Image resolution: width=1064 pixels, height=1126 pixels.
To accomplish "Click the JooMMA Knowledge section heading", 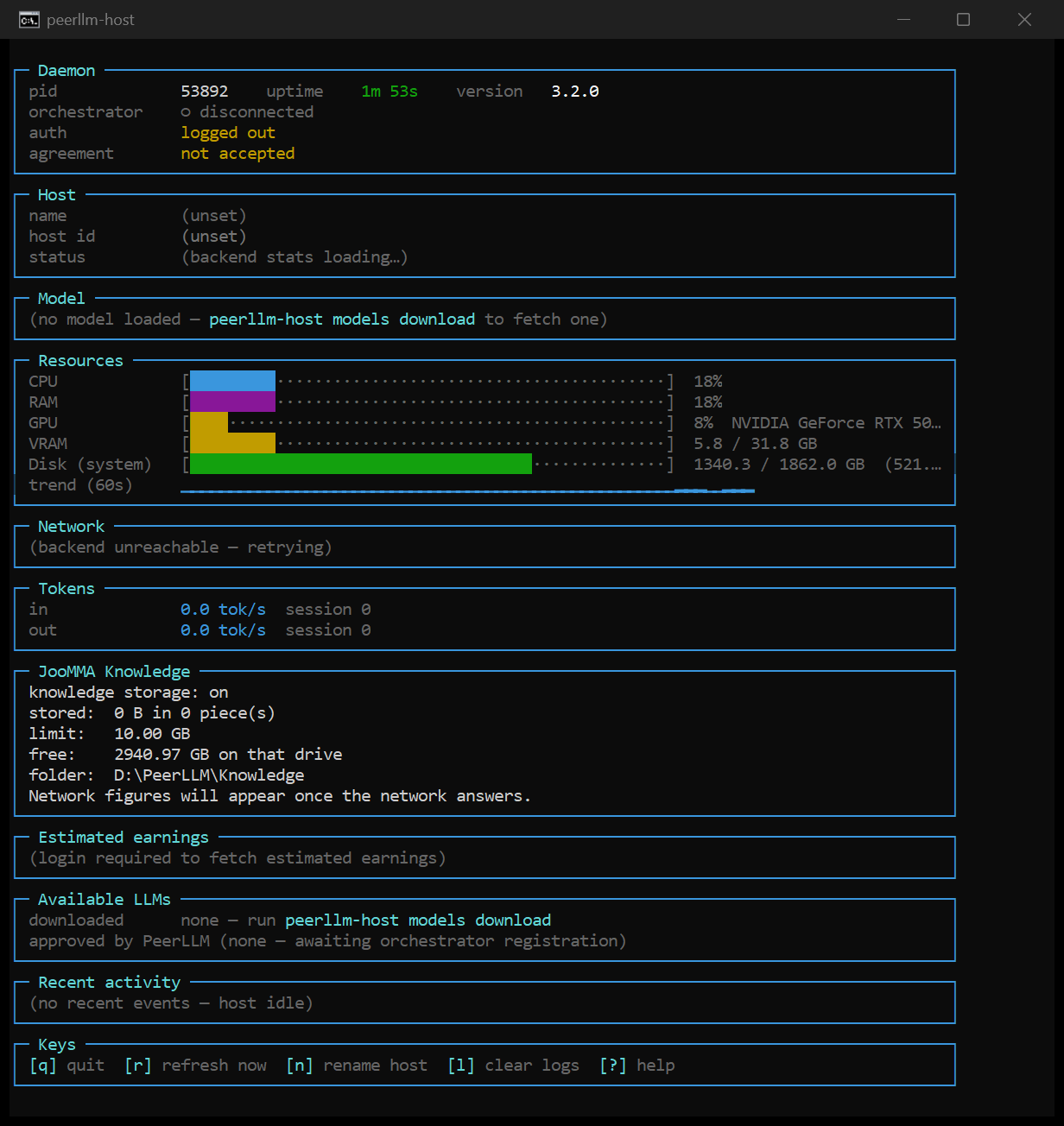I will (x=114, y=672).
